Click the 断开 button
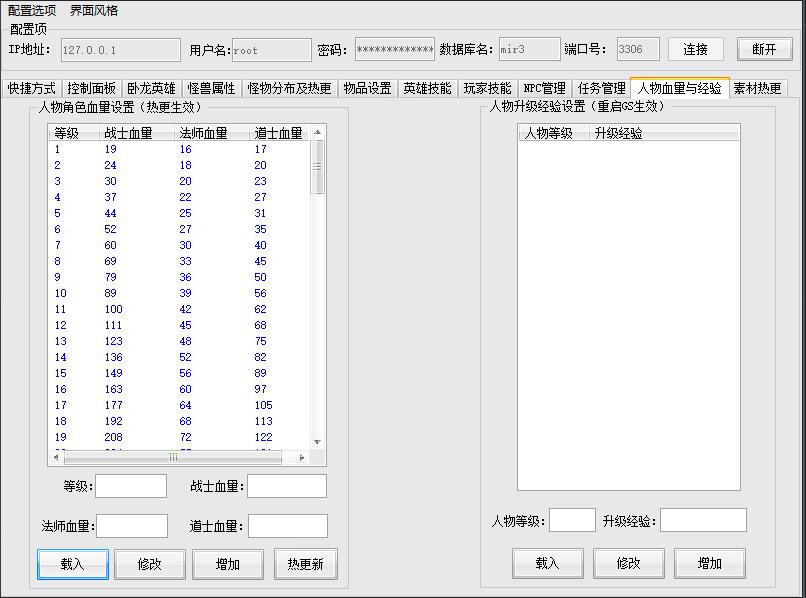 [x=764, y=49]
